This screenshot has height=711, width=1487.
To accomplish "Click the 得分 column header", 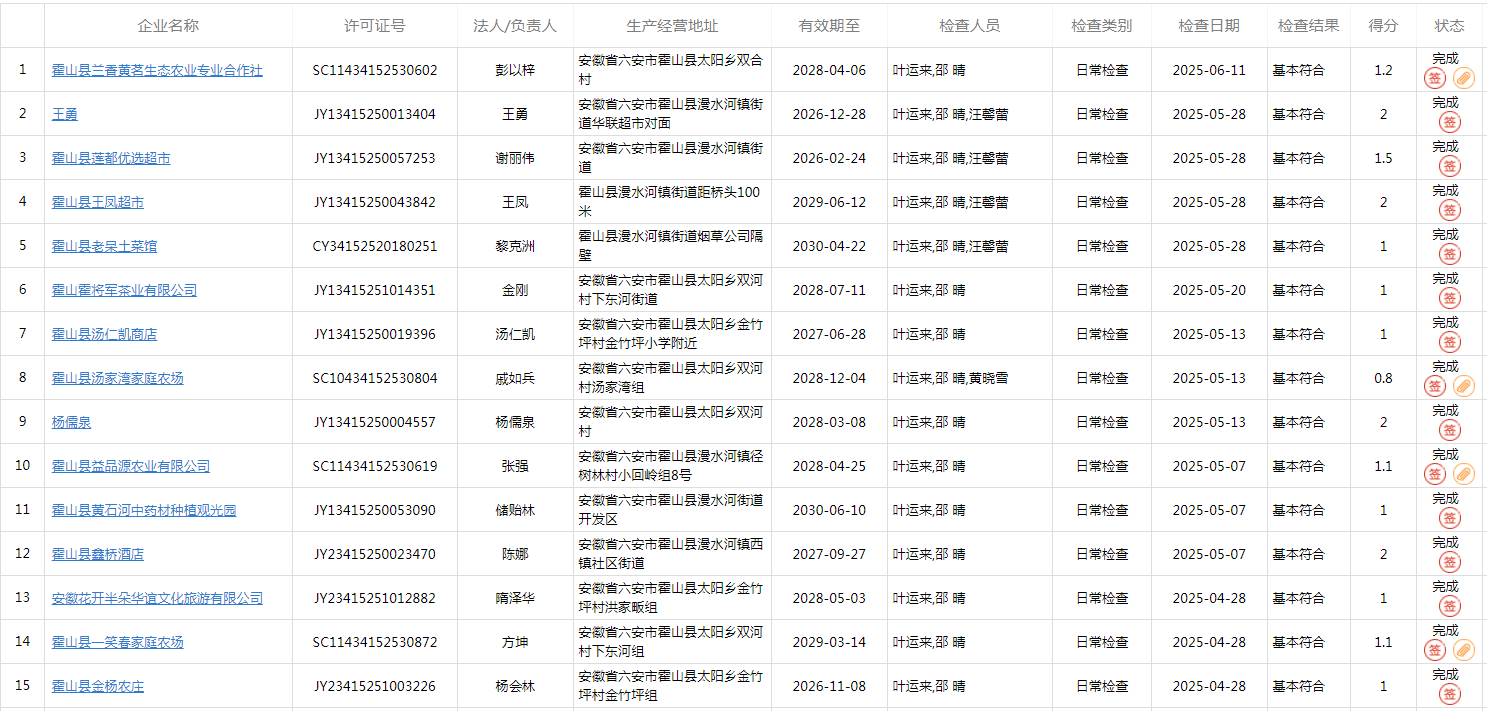I will click(x=1383, y=26).
